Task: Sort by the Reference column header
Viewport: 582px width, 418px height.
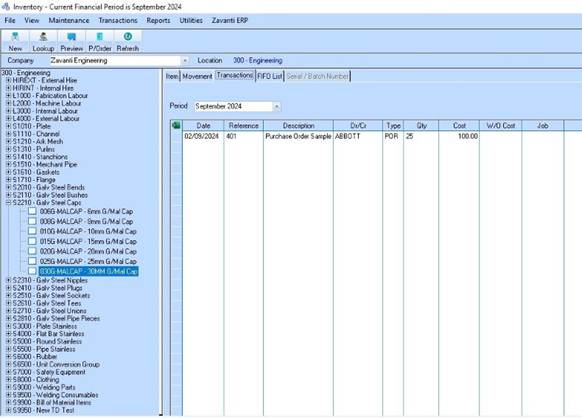Action: tap(243, 125)
